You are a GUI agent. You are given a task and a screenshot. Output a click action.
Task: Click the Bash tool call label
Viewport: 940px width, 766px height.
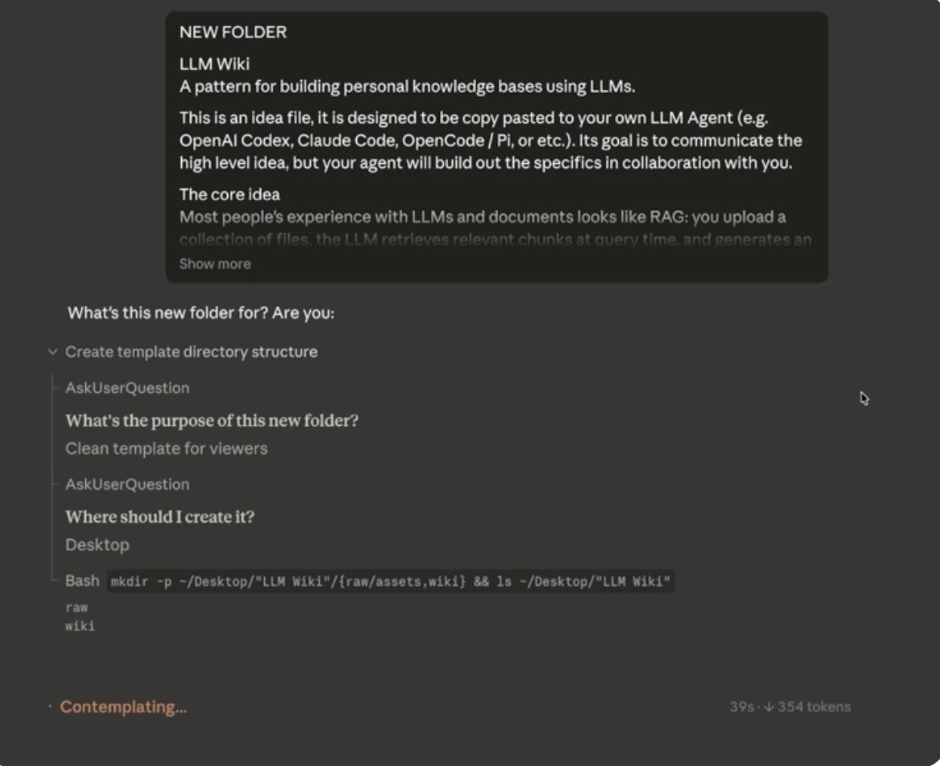coord(82,581)
